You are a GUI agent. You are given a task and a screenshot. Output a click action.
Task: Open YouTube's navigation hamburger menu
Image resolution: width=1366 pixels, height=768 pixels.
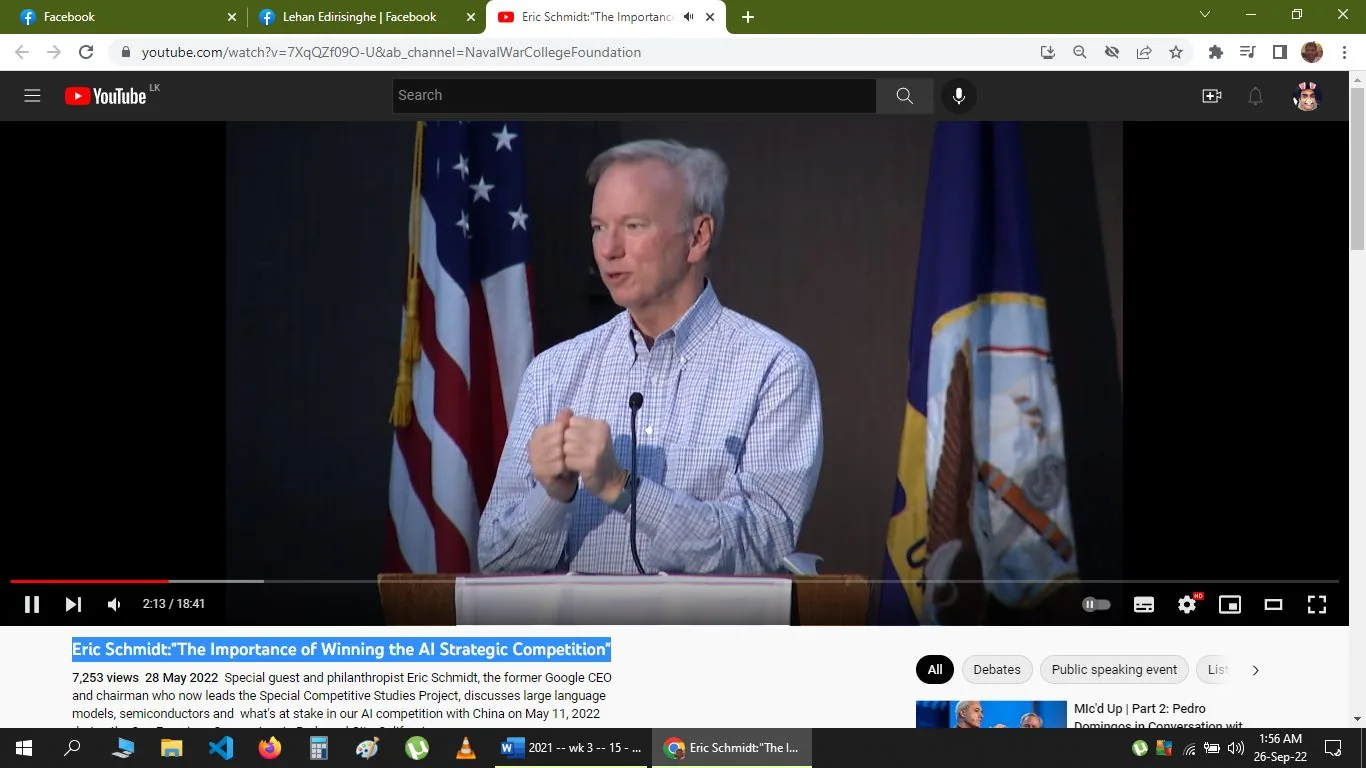coord(32,95)
